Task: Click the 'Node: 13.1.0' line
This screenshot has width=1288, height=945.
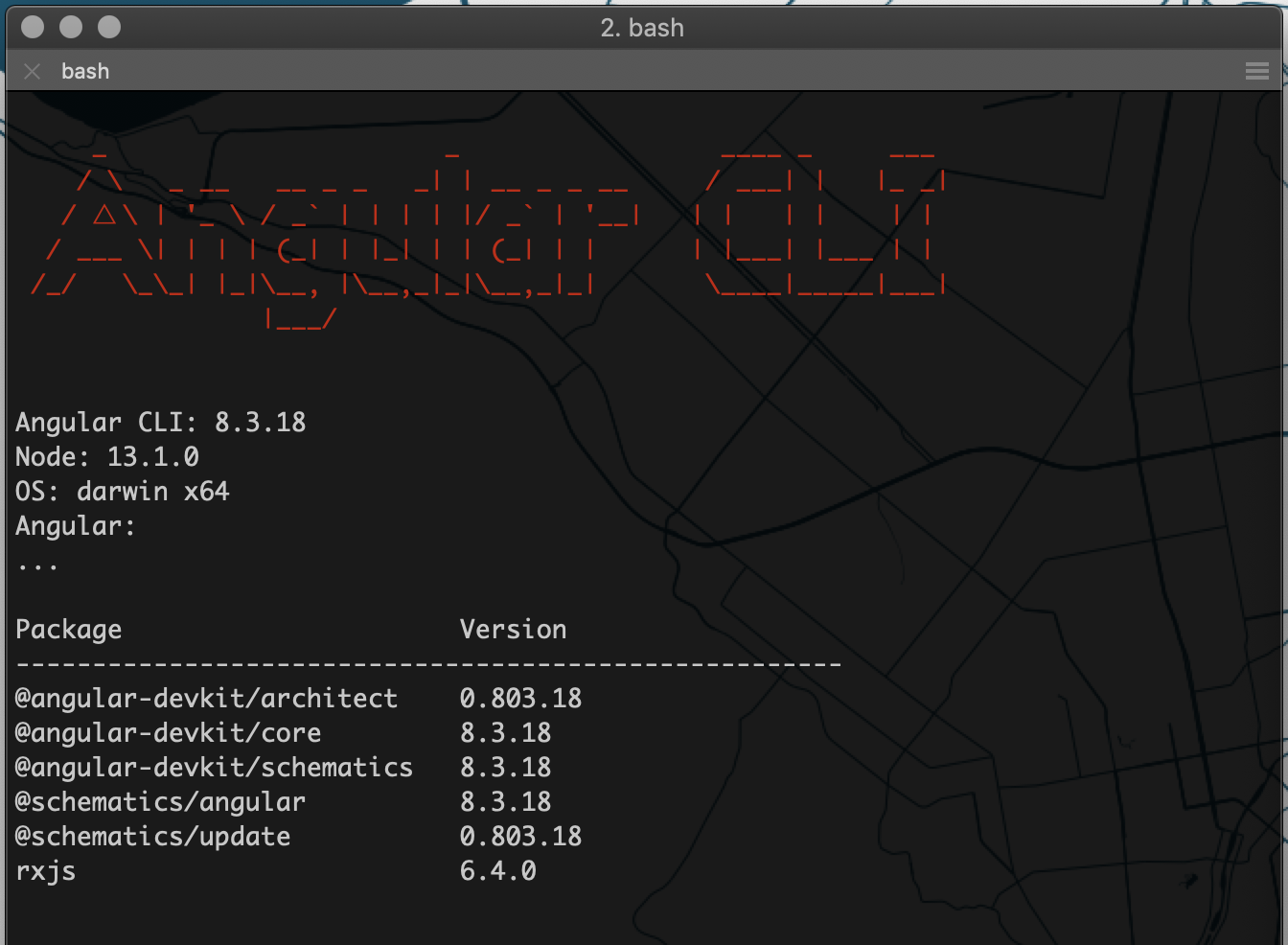Action: [x=107, y=456]
